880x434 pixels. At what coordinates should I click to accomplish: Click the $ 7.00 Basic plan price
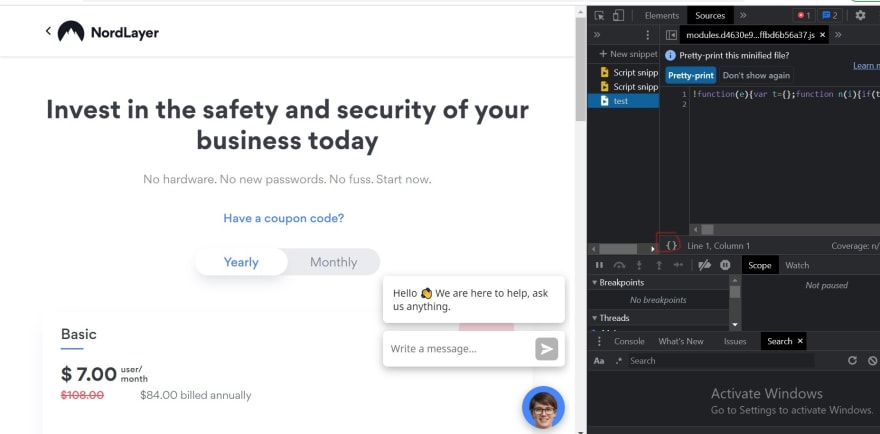[89, 374]
